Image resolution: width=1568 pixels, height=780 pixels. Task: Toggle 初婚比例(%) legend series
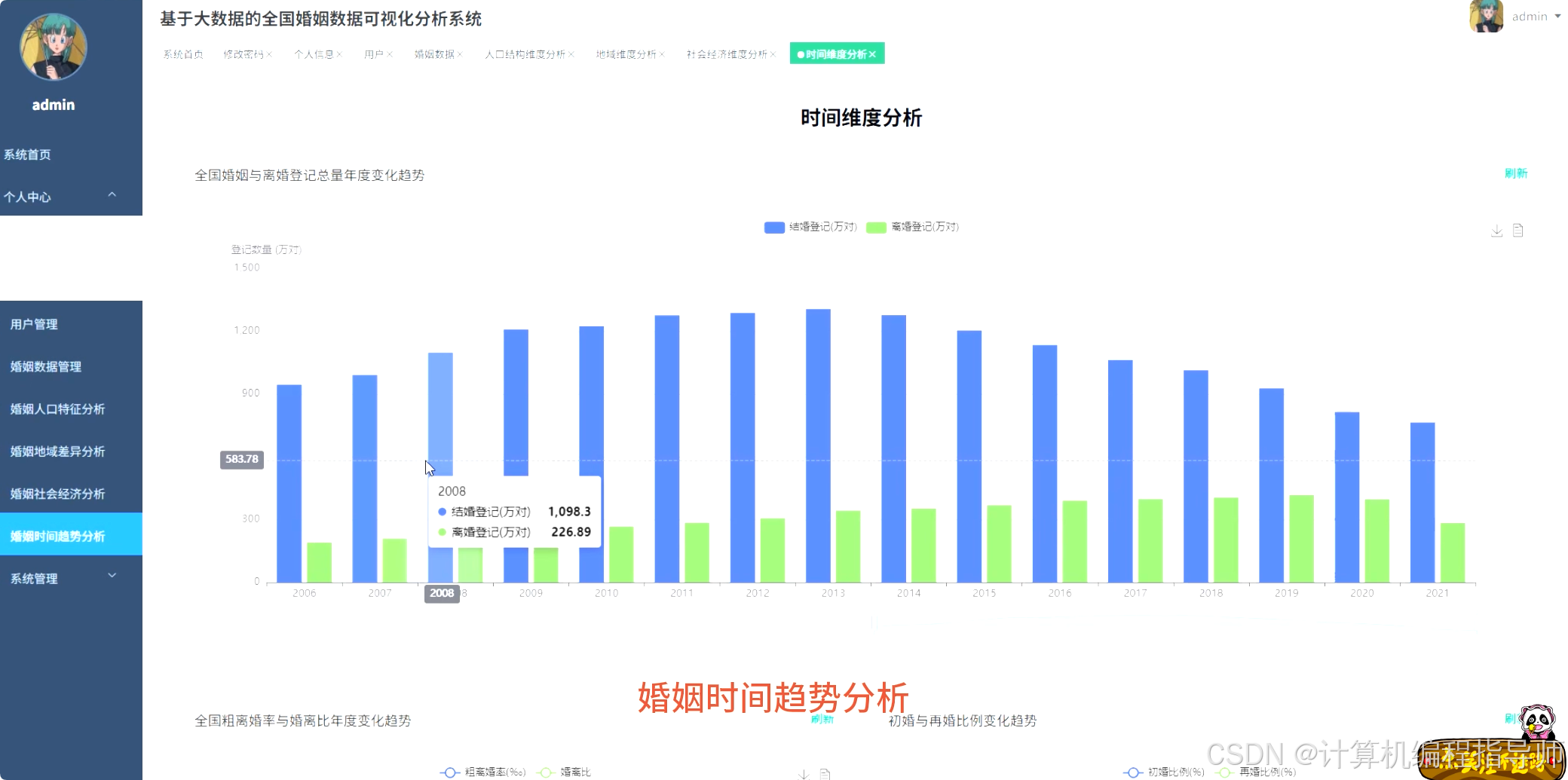(x=1164, y=772)
